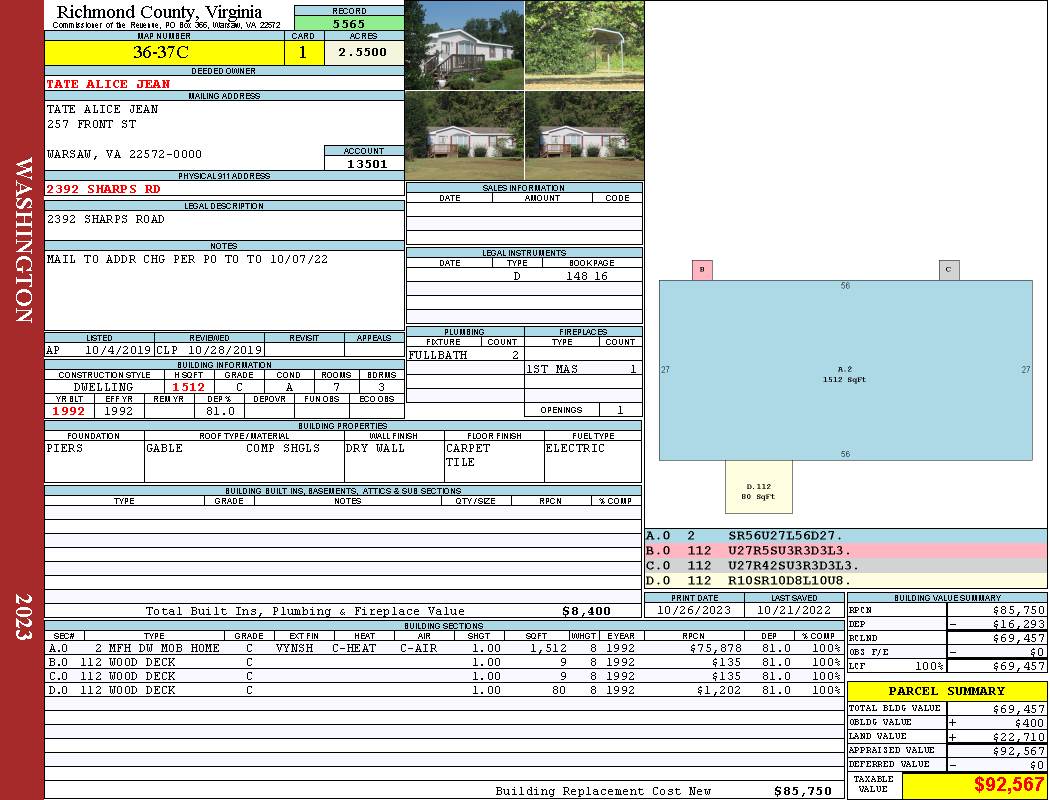Viewport: 1050px width, 800px height.
Task: Select the gray C deck box in sketch
Action: 949,270
